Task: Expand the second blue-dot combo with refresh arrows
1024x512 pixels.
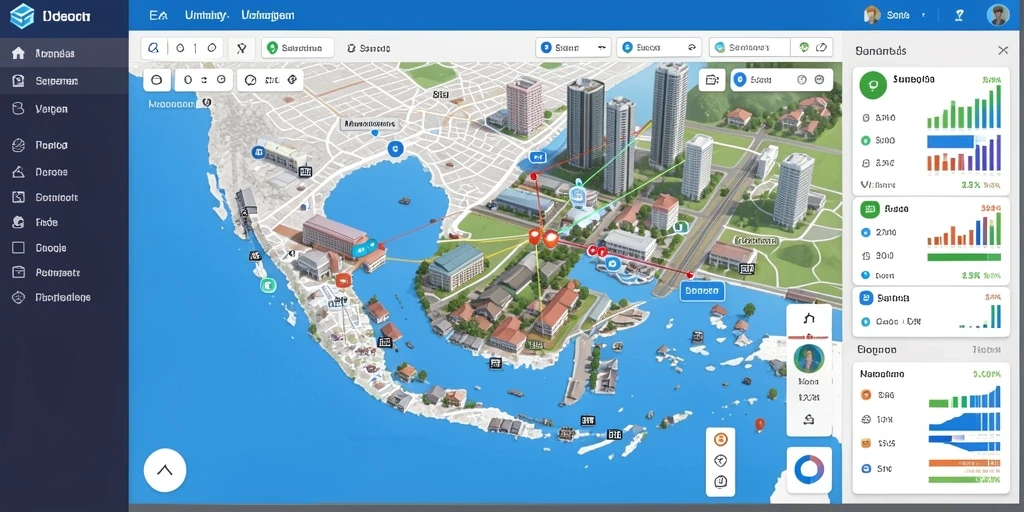Action: click(x=659, y=48)
